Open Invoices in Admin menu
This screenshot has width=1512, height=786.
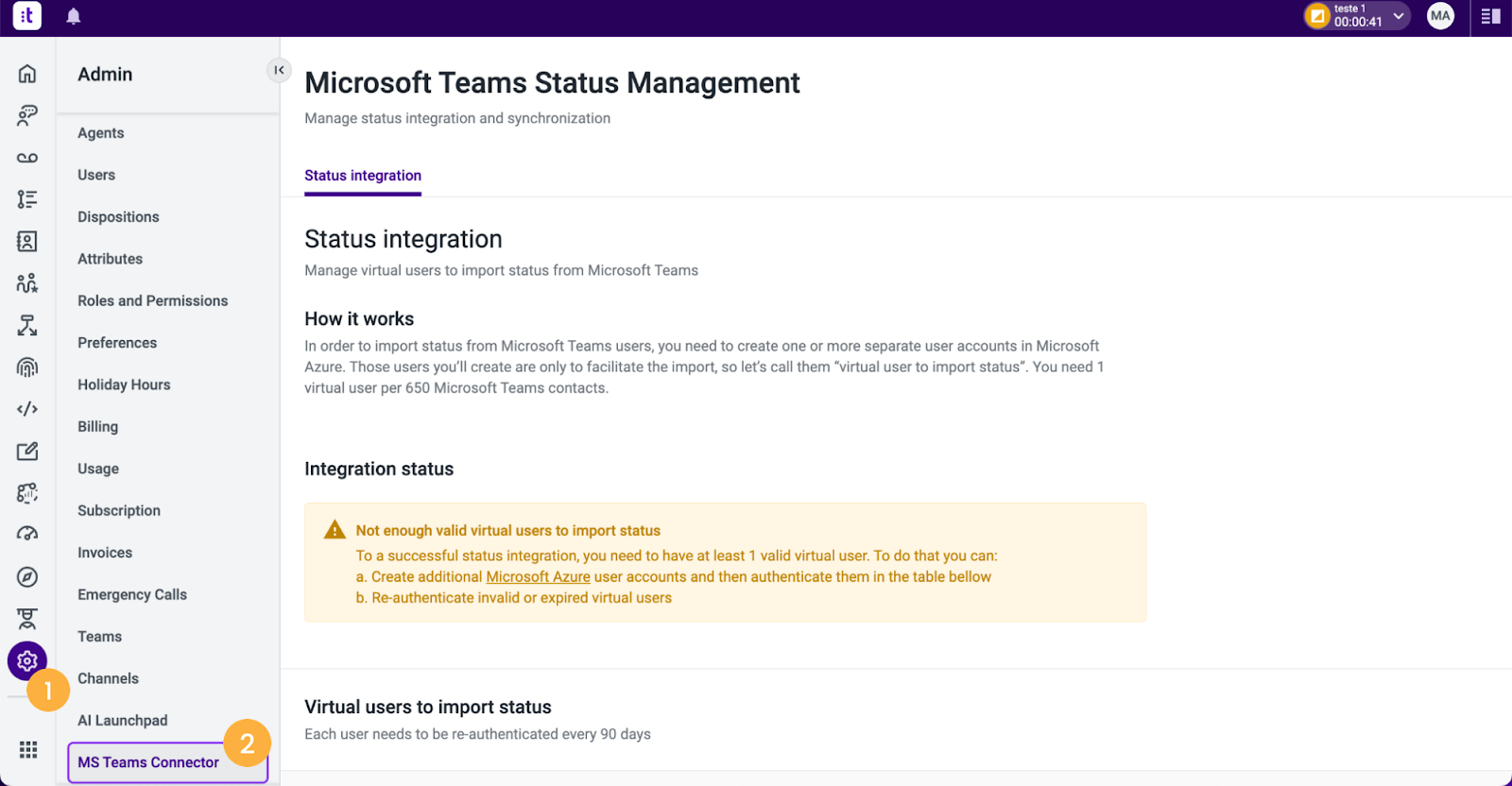pyautogui.click(x=105, y=553)
